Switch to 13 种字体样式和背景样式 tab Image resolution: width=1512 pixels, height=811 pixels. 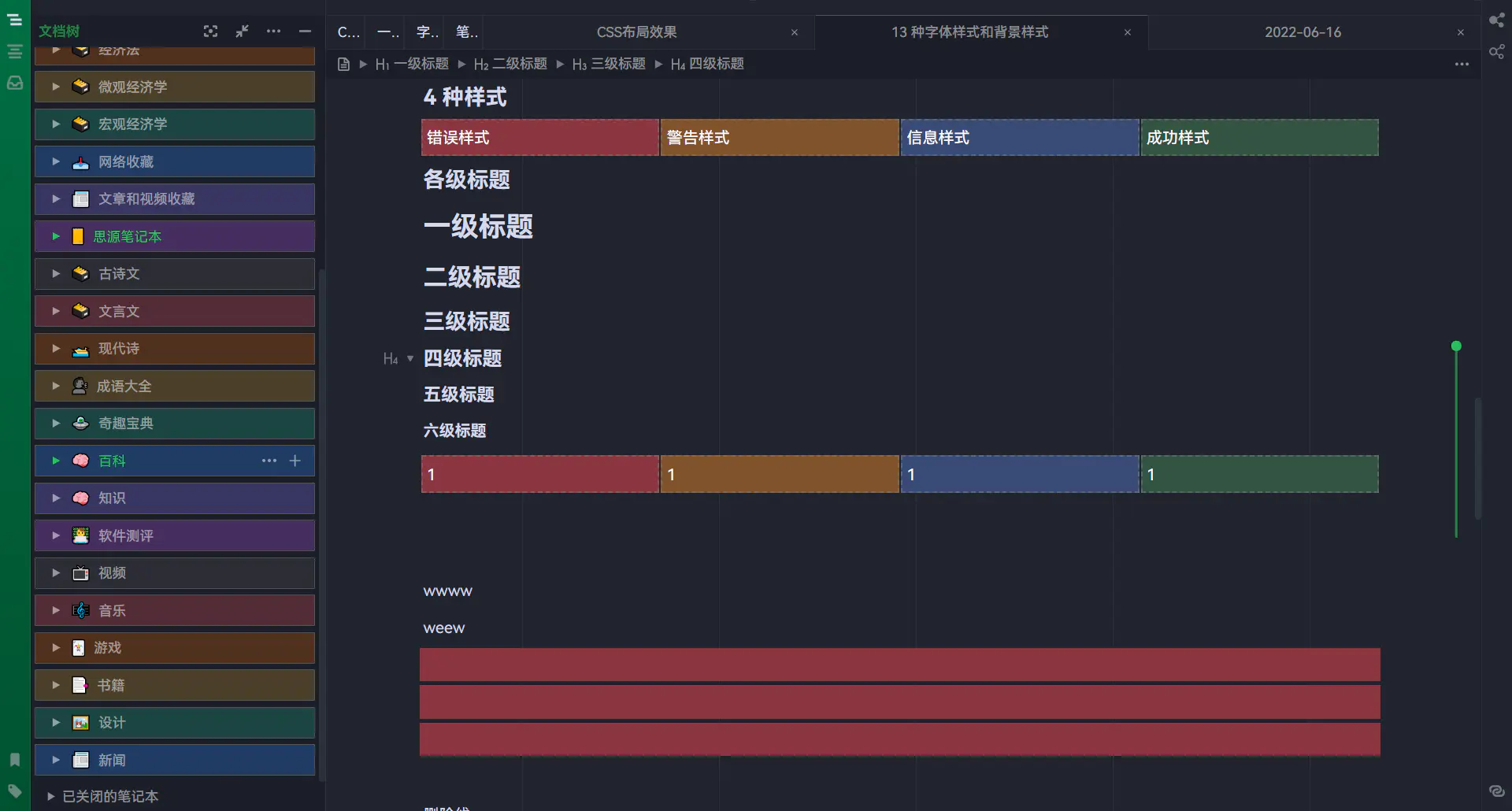click(969, 32)
